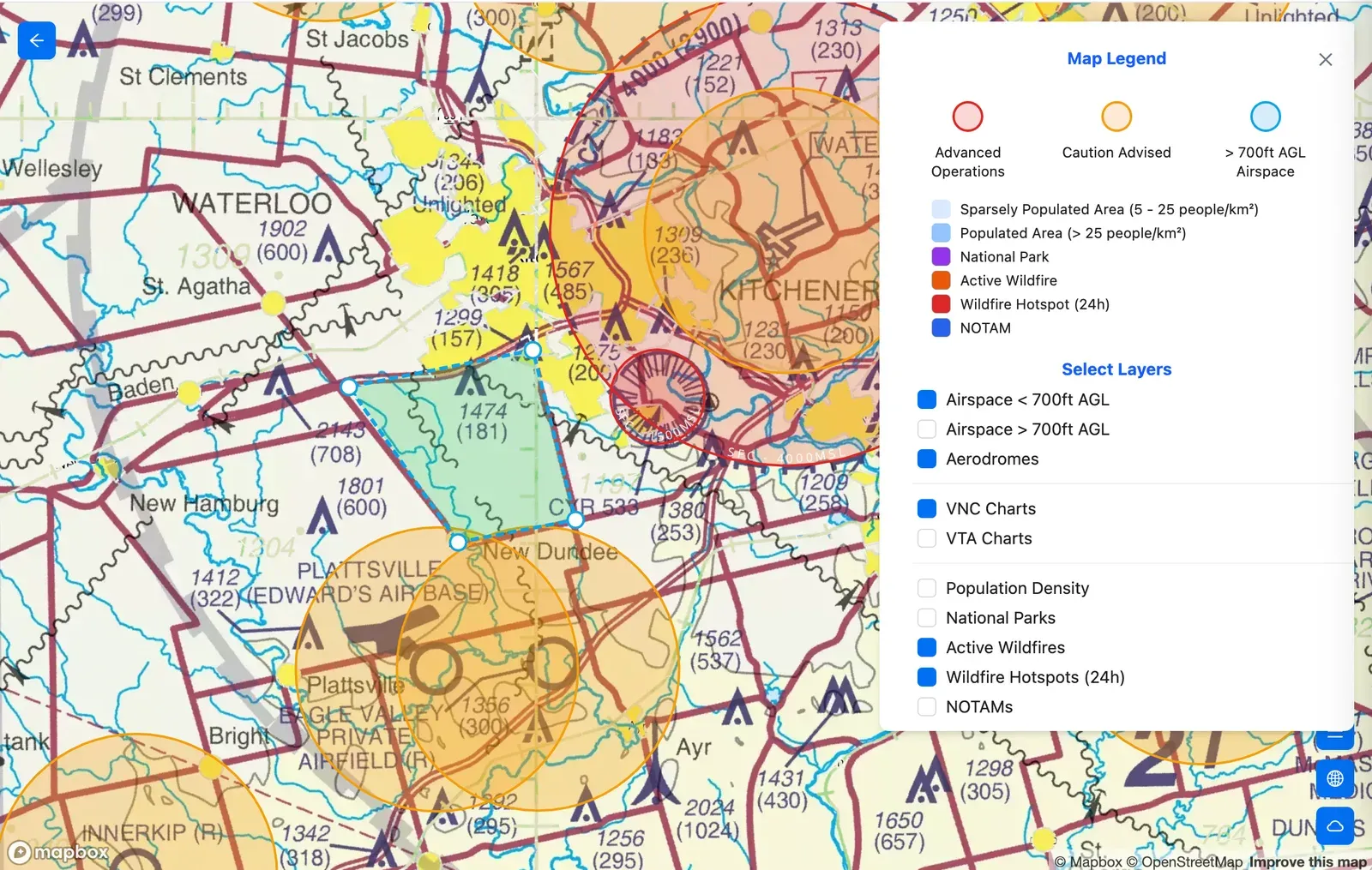The height and width of the screenshot is (870, 1372).
Task: Click the St. Agatha label
Action: click(196, 285)
